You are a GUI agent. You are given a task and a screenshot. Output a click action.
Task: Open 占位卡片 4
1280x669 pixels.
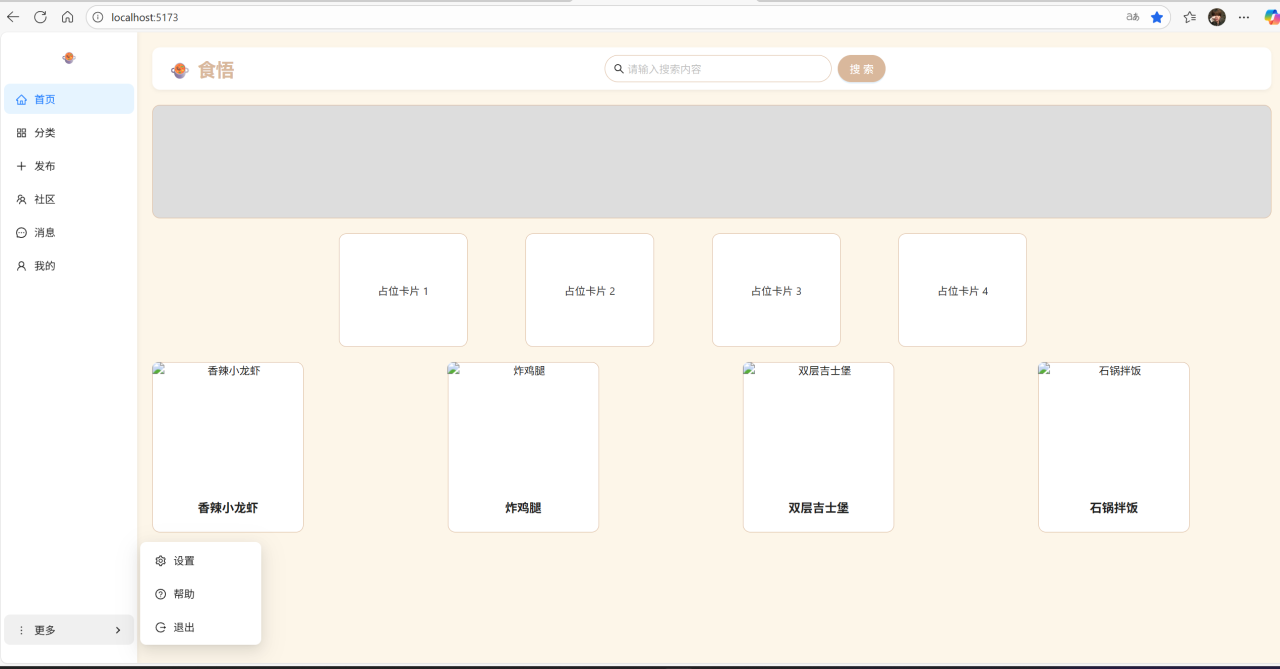tap(962, 290)
